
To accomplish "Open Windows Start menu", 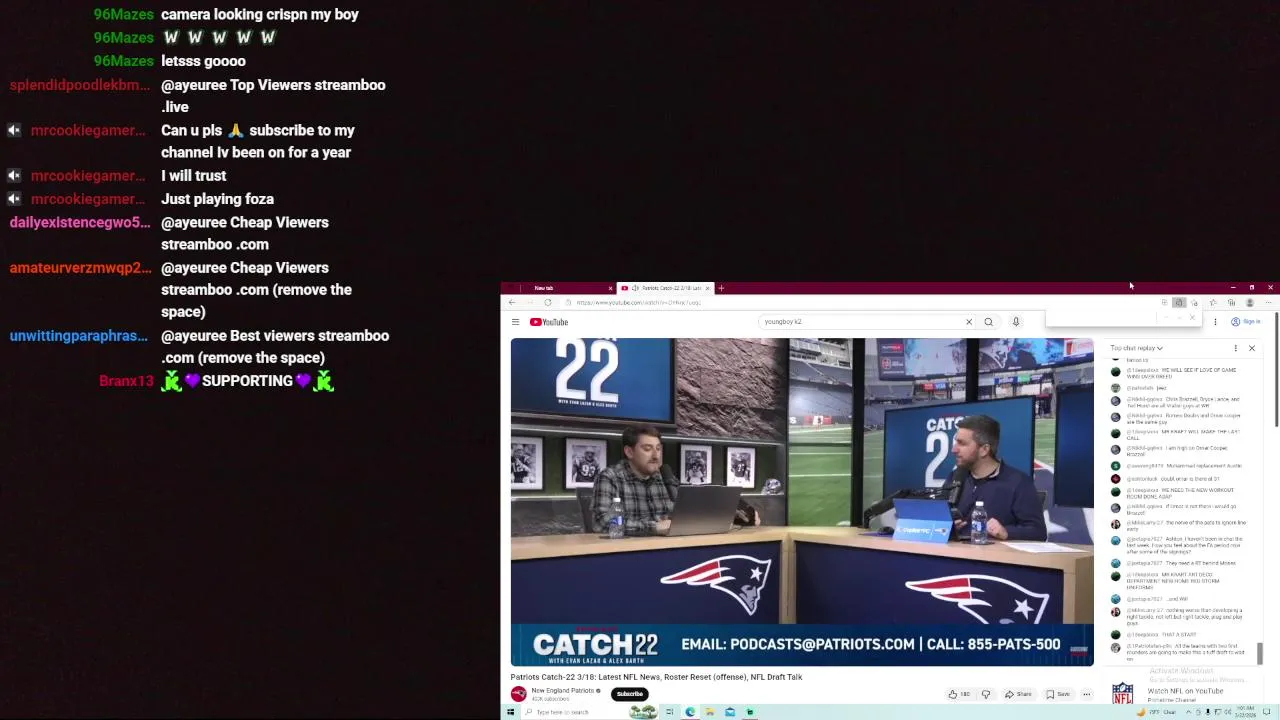I will click(510, 712).
